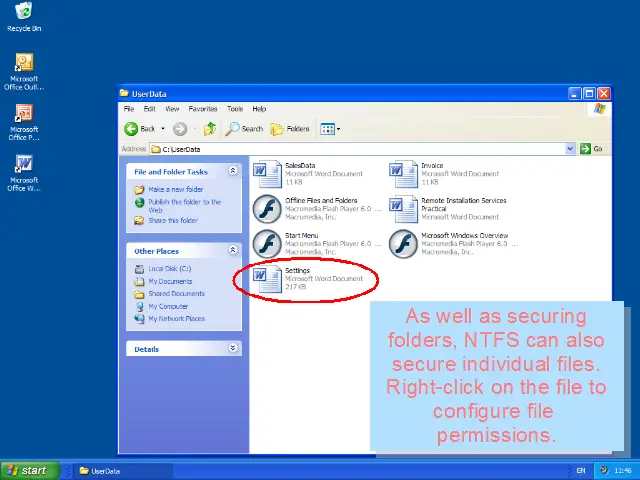Open the Favorites menu
Viewport: 640px width, 480px height.
pyautogui.click(x=203, y=109)
